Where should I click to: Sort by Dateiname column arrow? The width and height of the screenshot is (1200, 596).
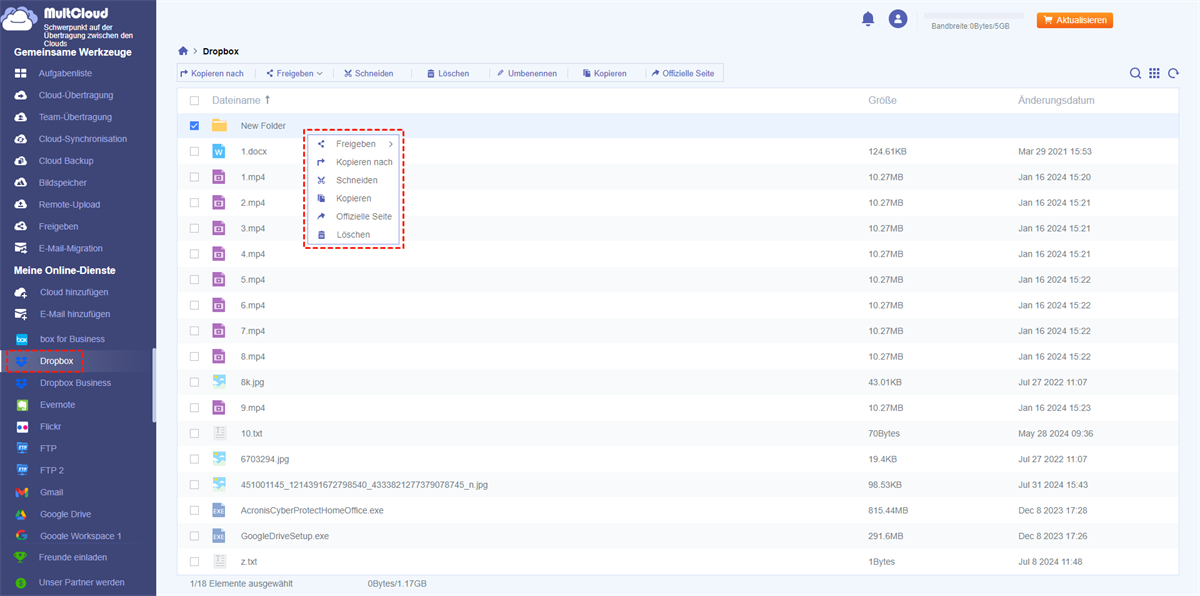pos(267,100)
